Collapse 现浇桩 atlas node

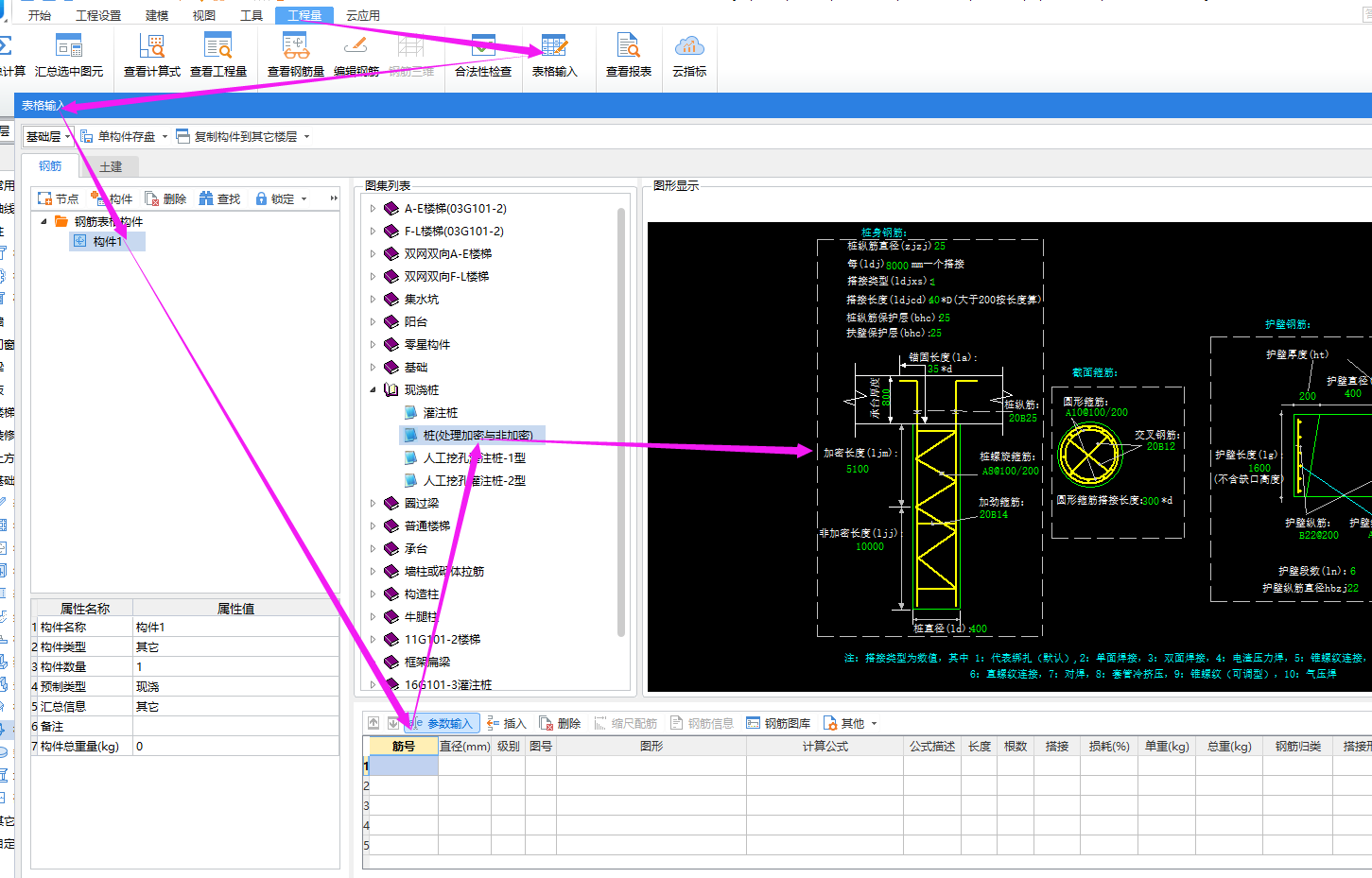point(373,389)
